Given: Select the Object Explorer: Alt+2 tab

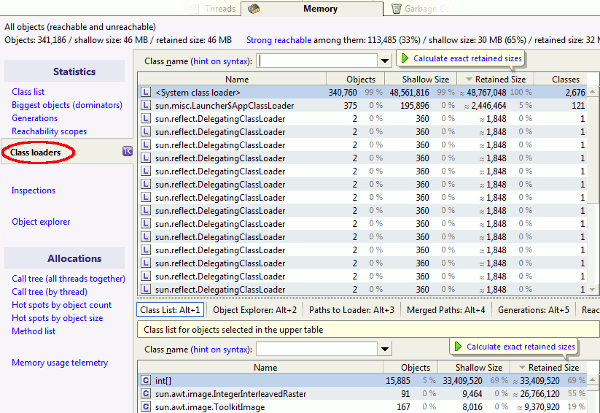Looking at the screenshot, I should (x=254, y=310).
